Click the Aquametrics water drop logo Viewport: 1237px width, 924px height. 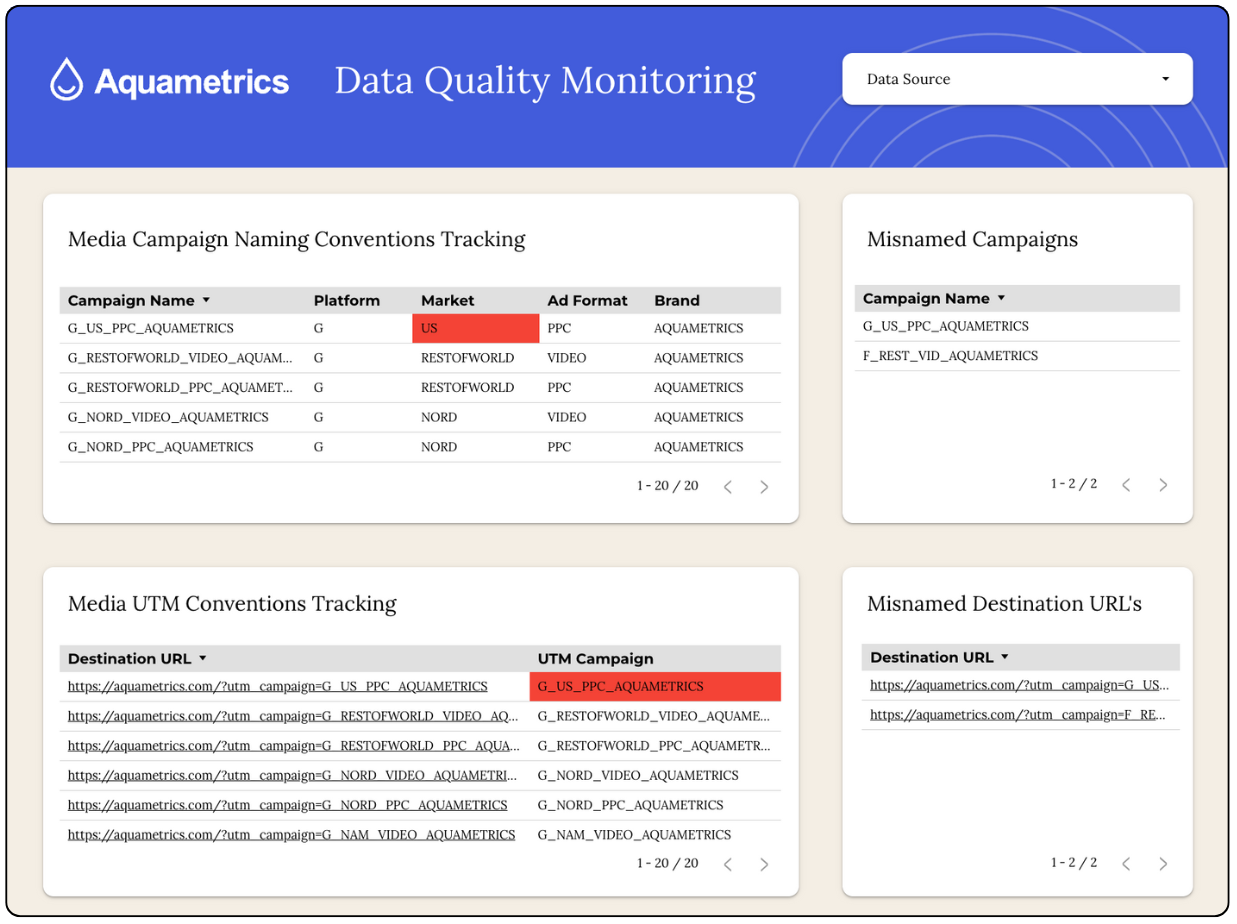pyautogui.click(x=67, y=80)
